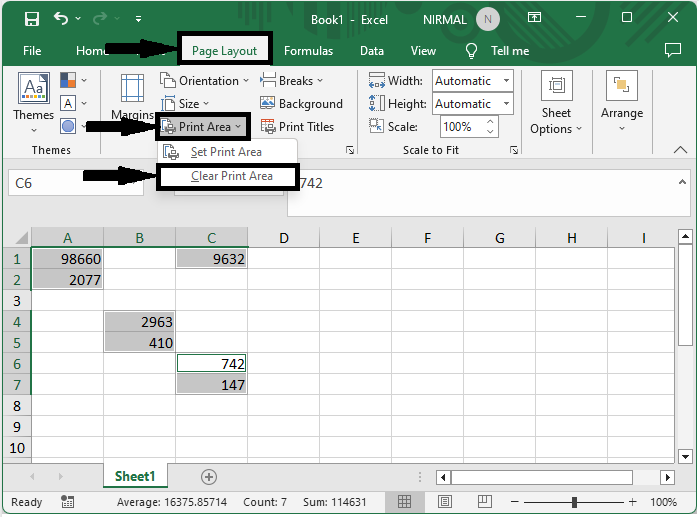Image resolution: width=699 pixels, height=517 pixels.
Task: Open theme Effects dropdown
Action: 74,127
